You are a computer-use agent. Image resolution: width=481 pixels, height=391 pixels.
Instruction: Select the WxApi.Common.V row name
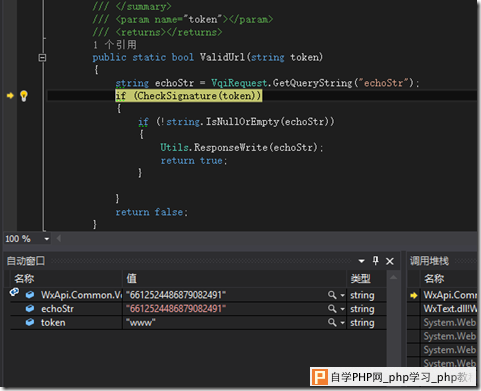[81, 295]
